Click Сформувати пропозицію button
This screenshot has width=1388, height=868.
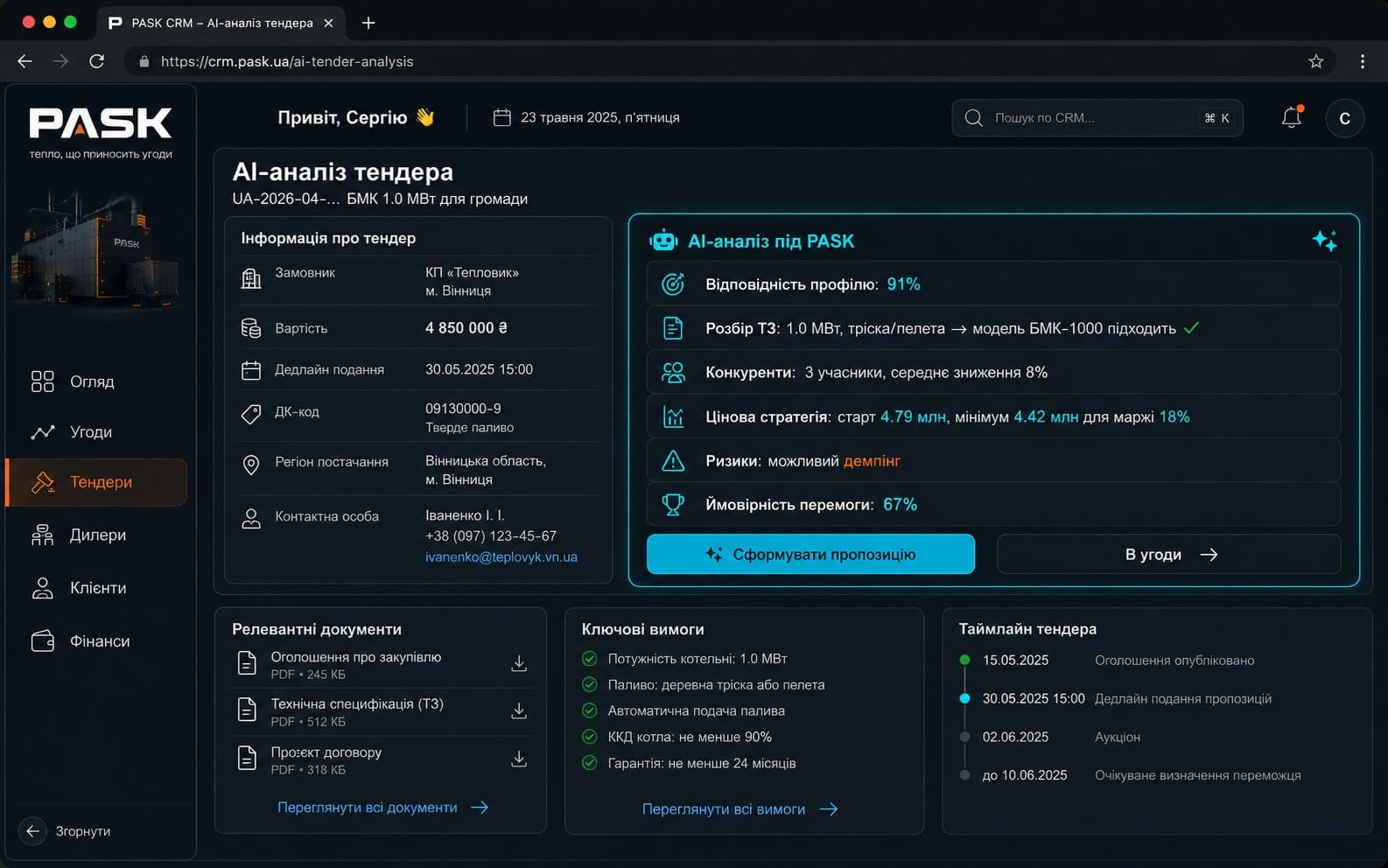tap(810, 554)
